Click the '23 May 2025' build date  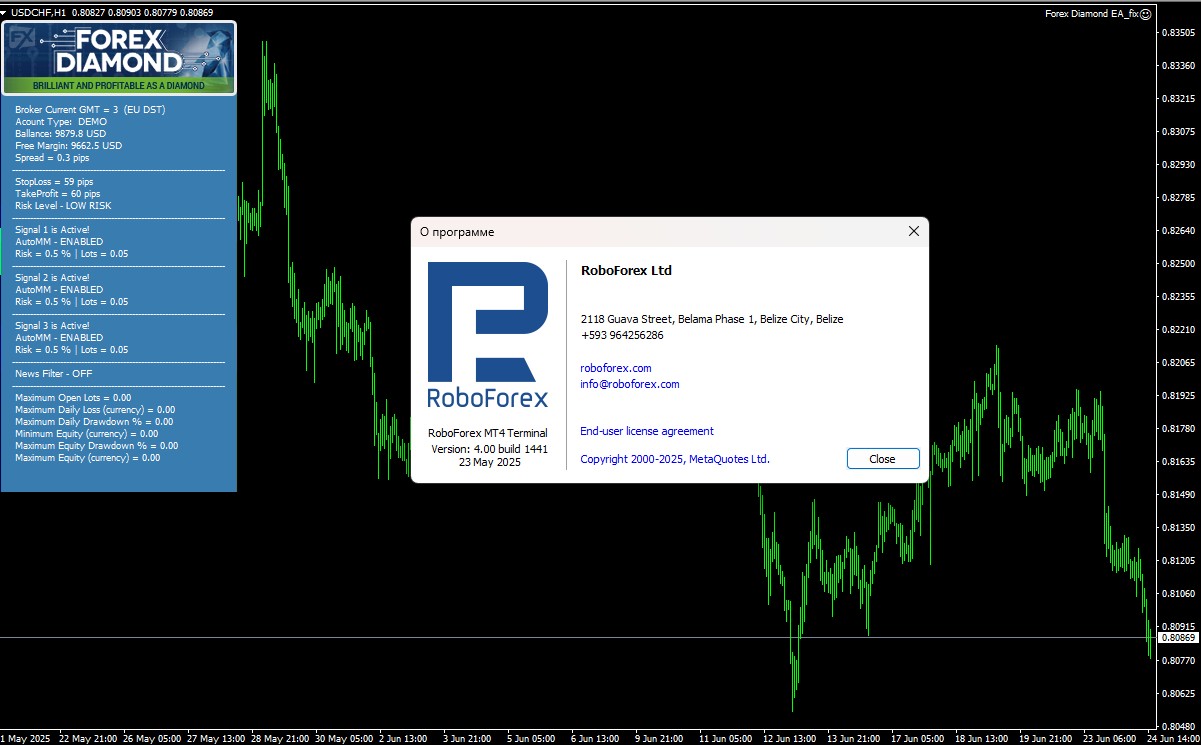click(x=490, y=462)
